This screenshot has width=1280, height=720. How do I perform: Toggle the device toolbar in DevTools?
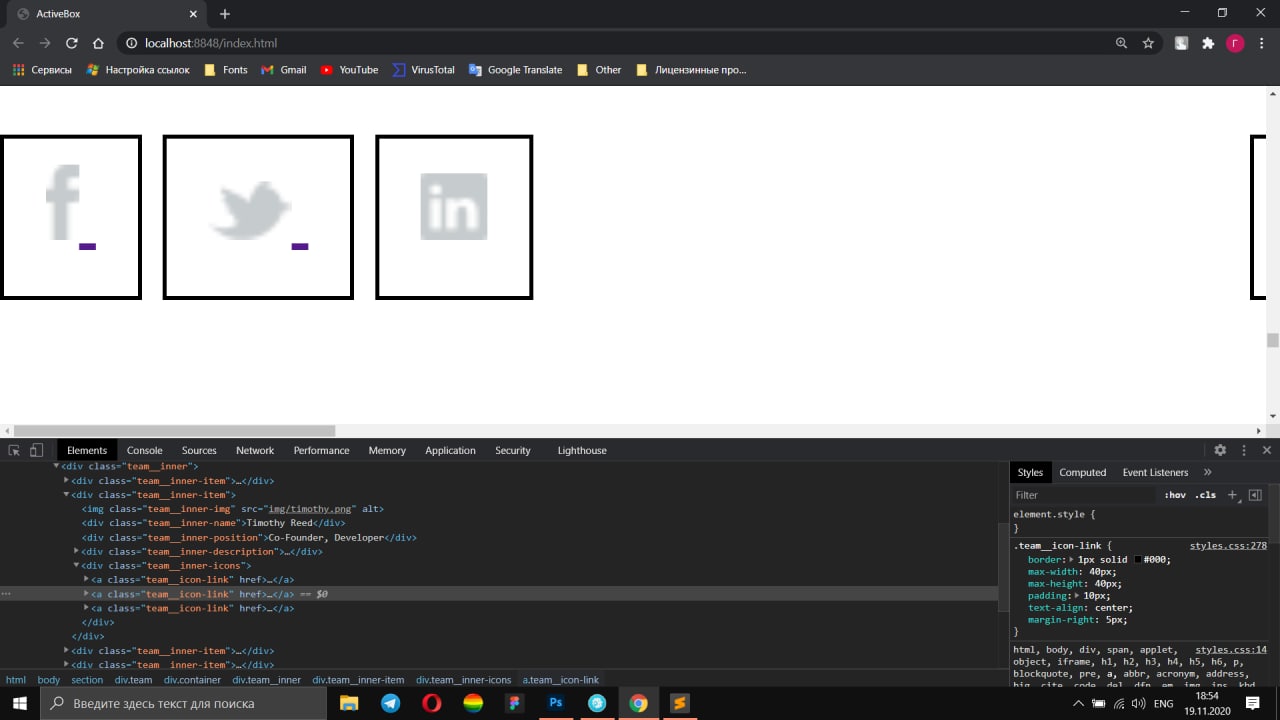[x=36, y=450]
